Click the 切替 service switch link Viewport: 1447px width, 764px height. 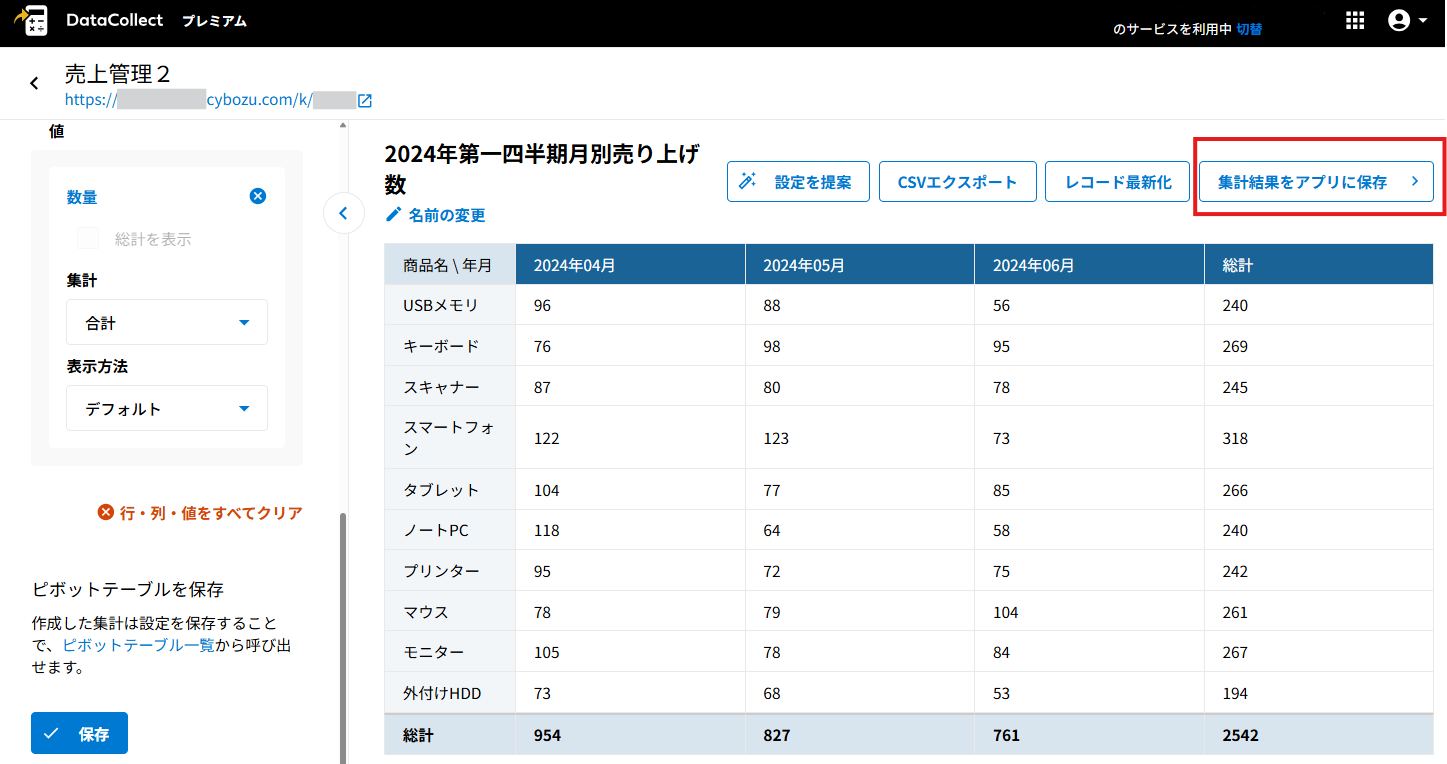(1249, 29)
